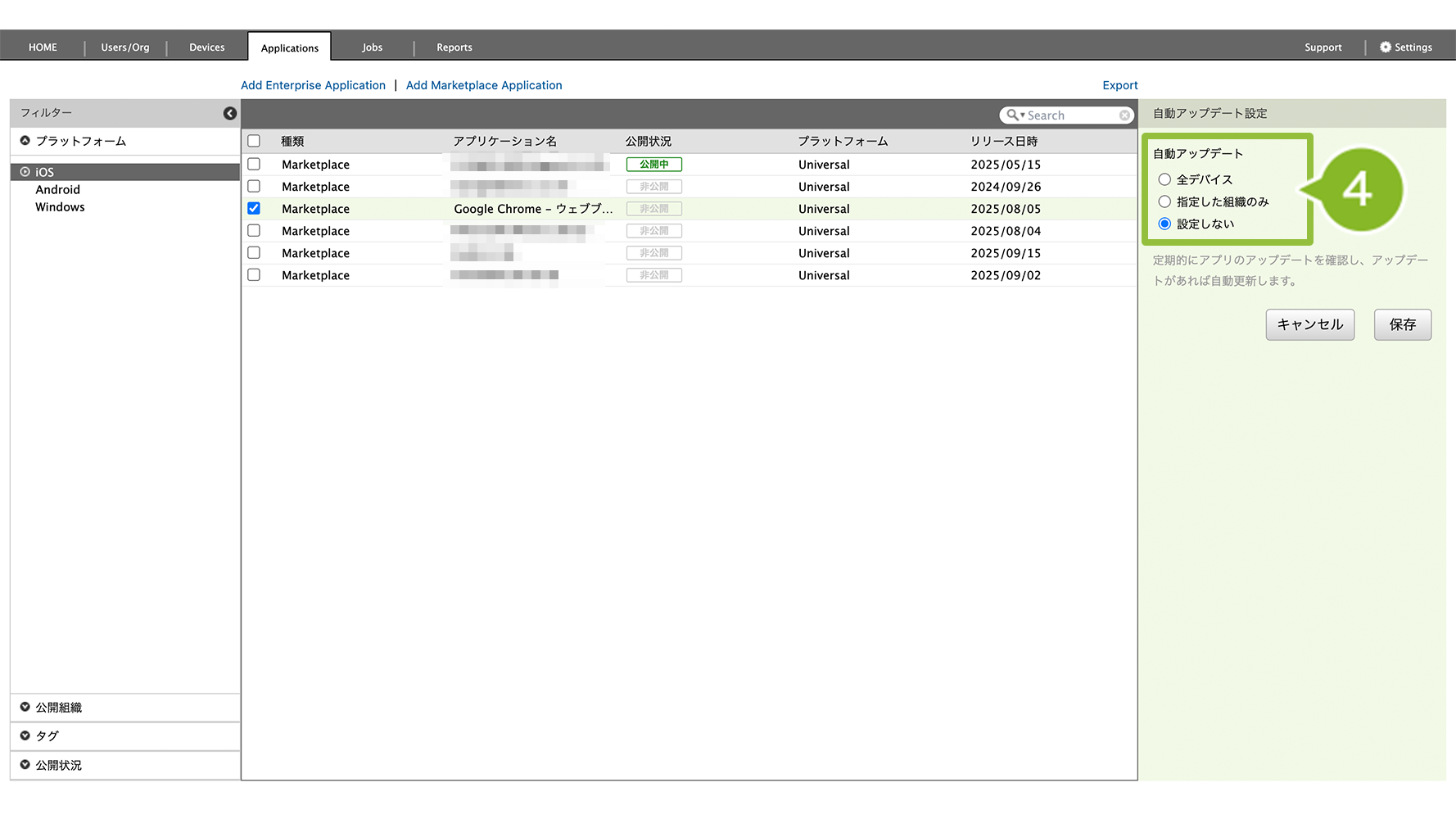Collapse the filter panel arrow icon
The image size is (1456, 819).
[x=230, y=114]
